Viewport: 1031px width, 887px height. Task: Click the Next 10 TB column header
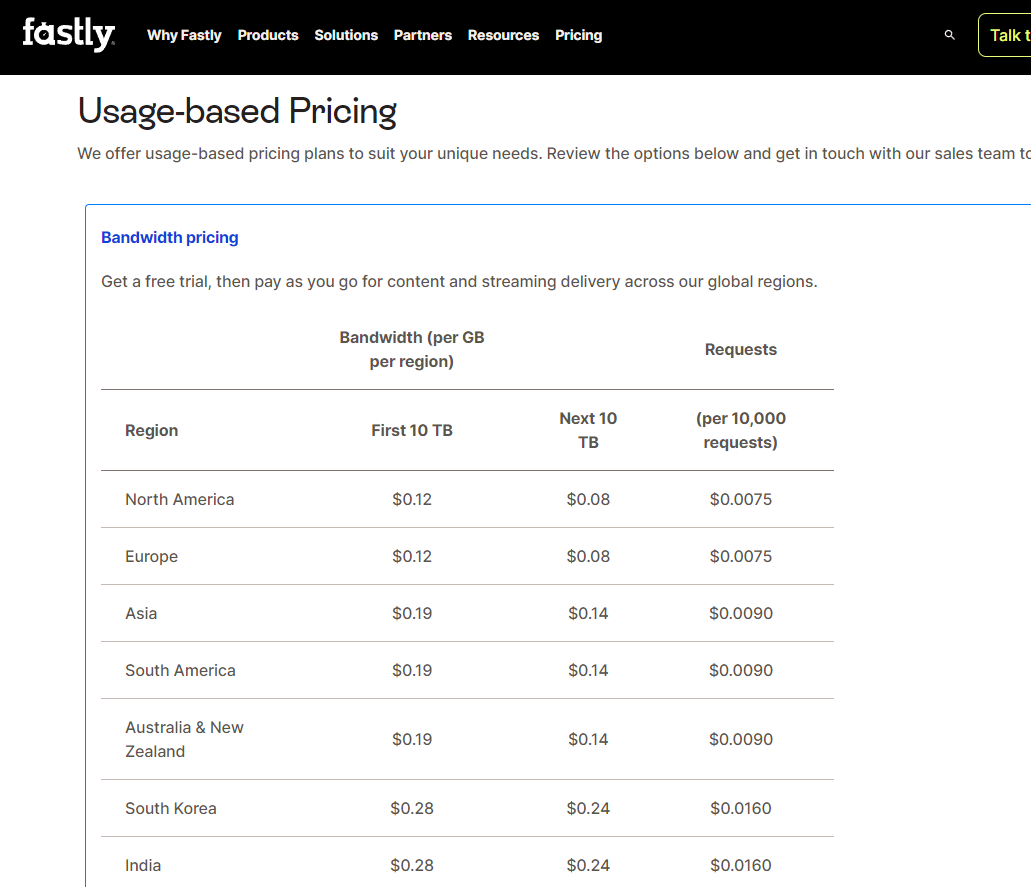coord(588,430)
